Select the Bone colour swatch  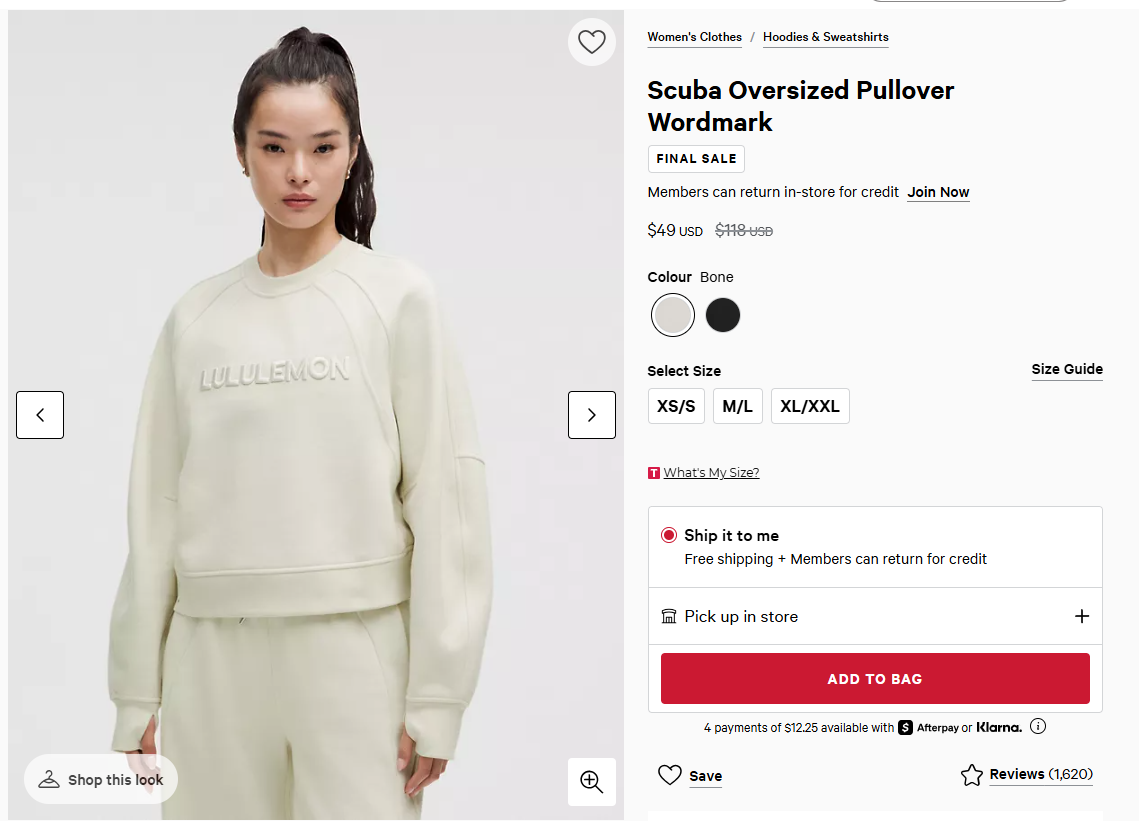coord(673,315)
